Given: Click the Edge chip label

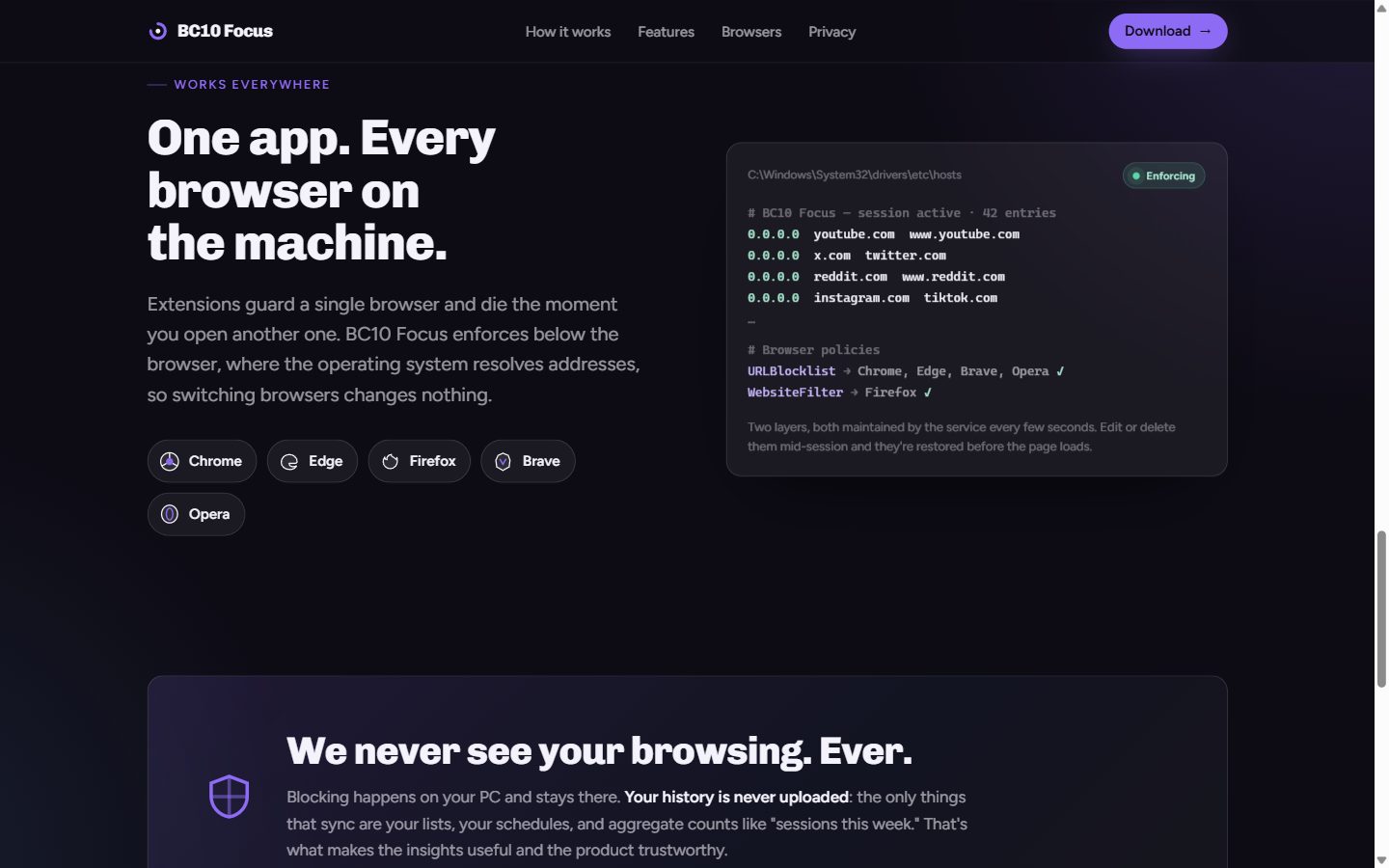Looking at the screenshot, I should (325, 461).
